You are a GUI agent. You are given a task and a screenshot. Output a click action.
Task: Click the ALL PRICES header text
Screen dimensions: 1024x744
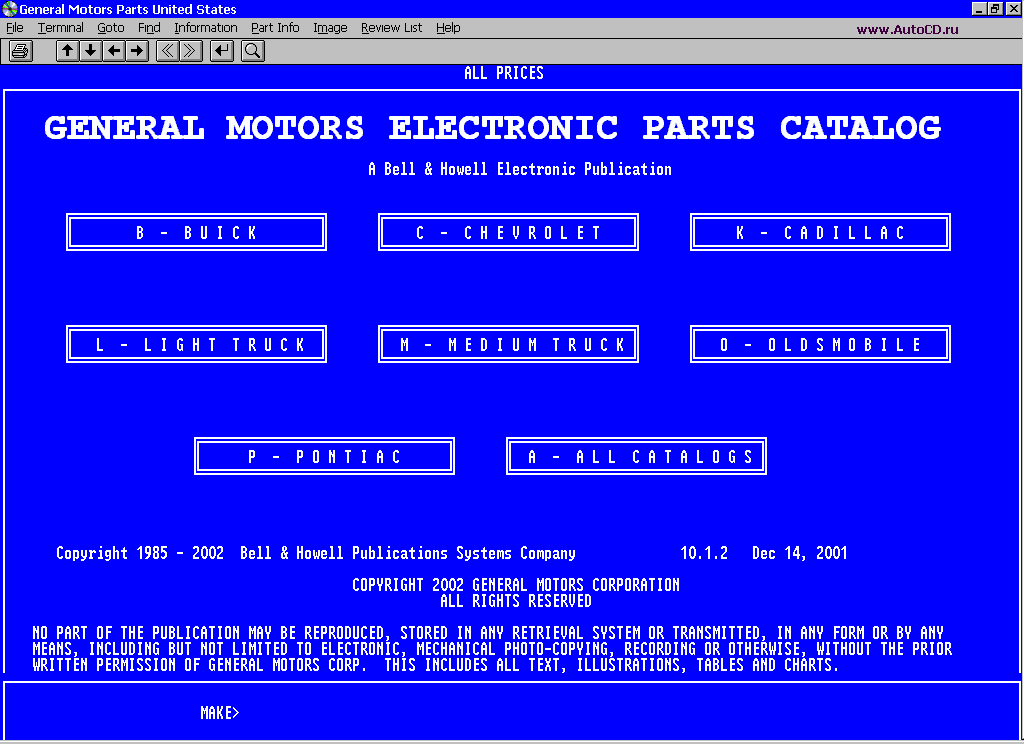(x=504, y=73)
